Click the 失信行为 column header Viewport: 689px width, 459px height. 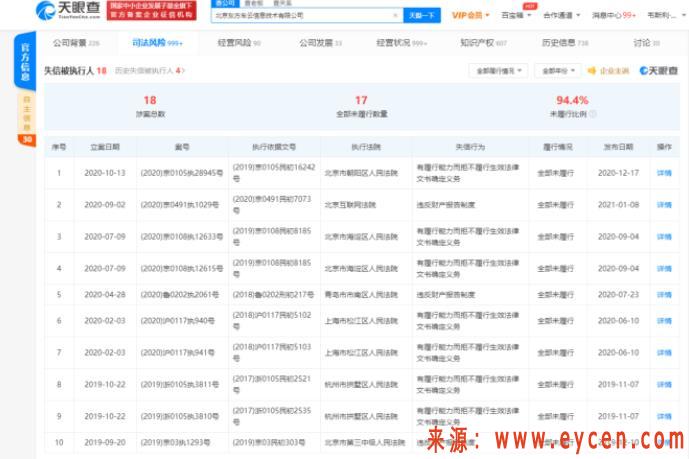coord(470,147)
